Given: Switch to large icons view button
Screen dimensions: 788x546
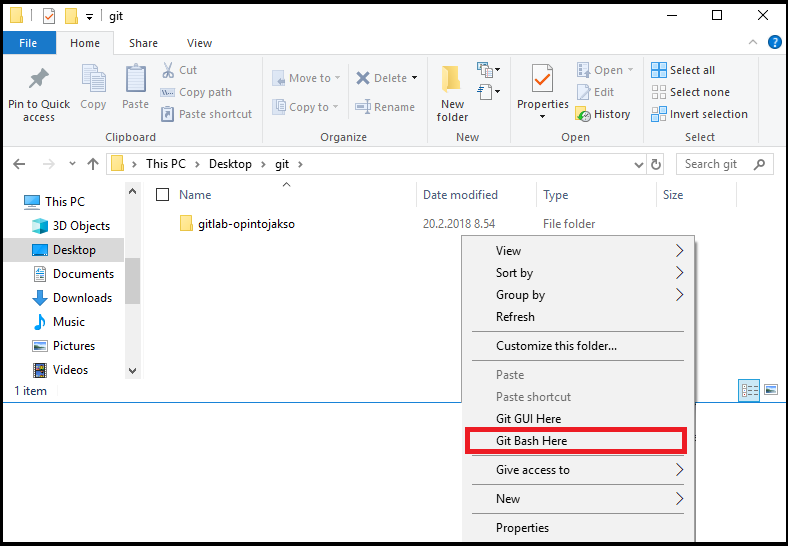Looking at the screenshot, I should point(771,391).
